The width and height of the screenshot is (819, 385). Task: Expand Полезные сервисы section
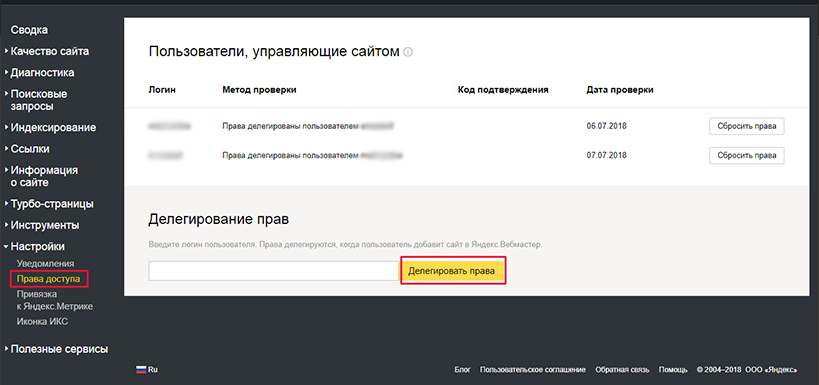60,349
